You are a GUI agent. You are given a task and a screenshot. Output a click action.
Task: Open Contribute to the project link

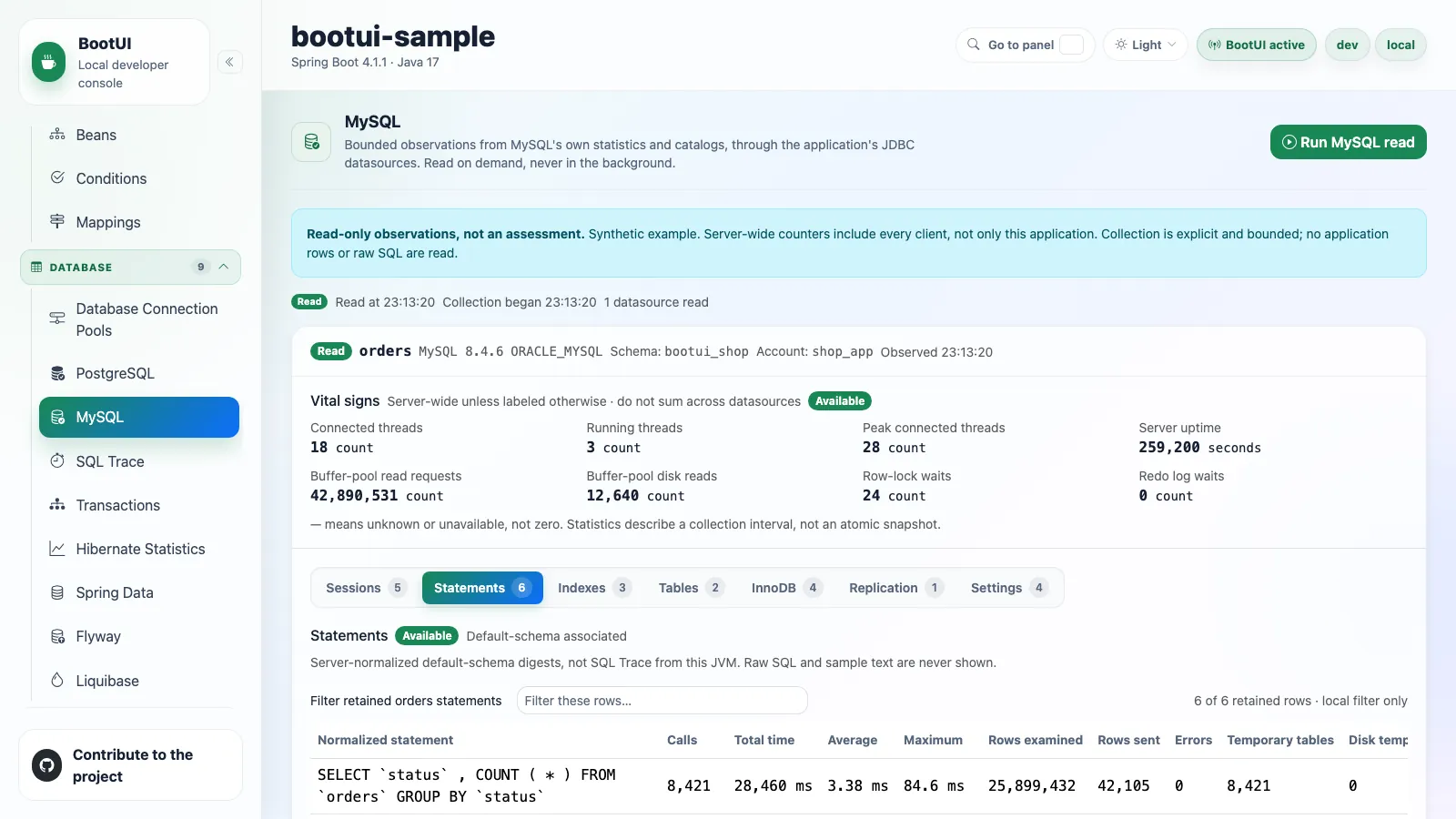pos(130,765)
